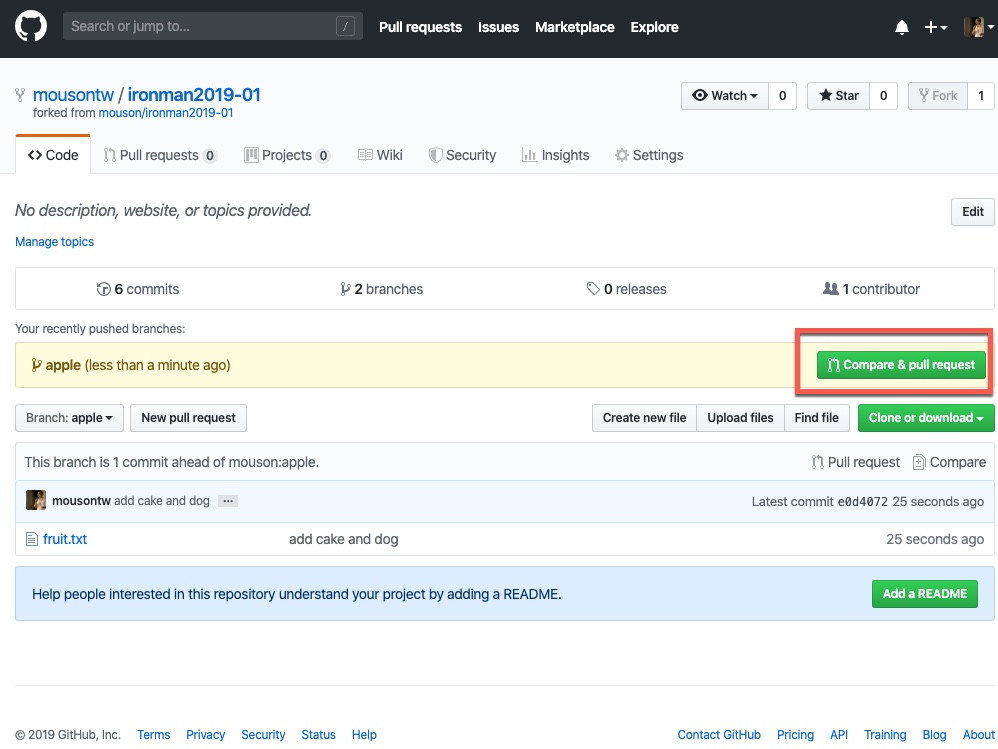Screen dimensions: 998x749
Task: Open the Privacy footer link
Action: pyautogui.click(x=206, y=734)
